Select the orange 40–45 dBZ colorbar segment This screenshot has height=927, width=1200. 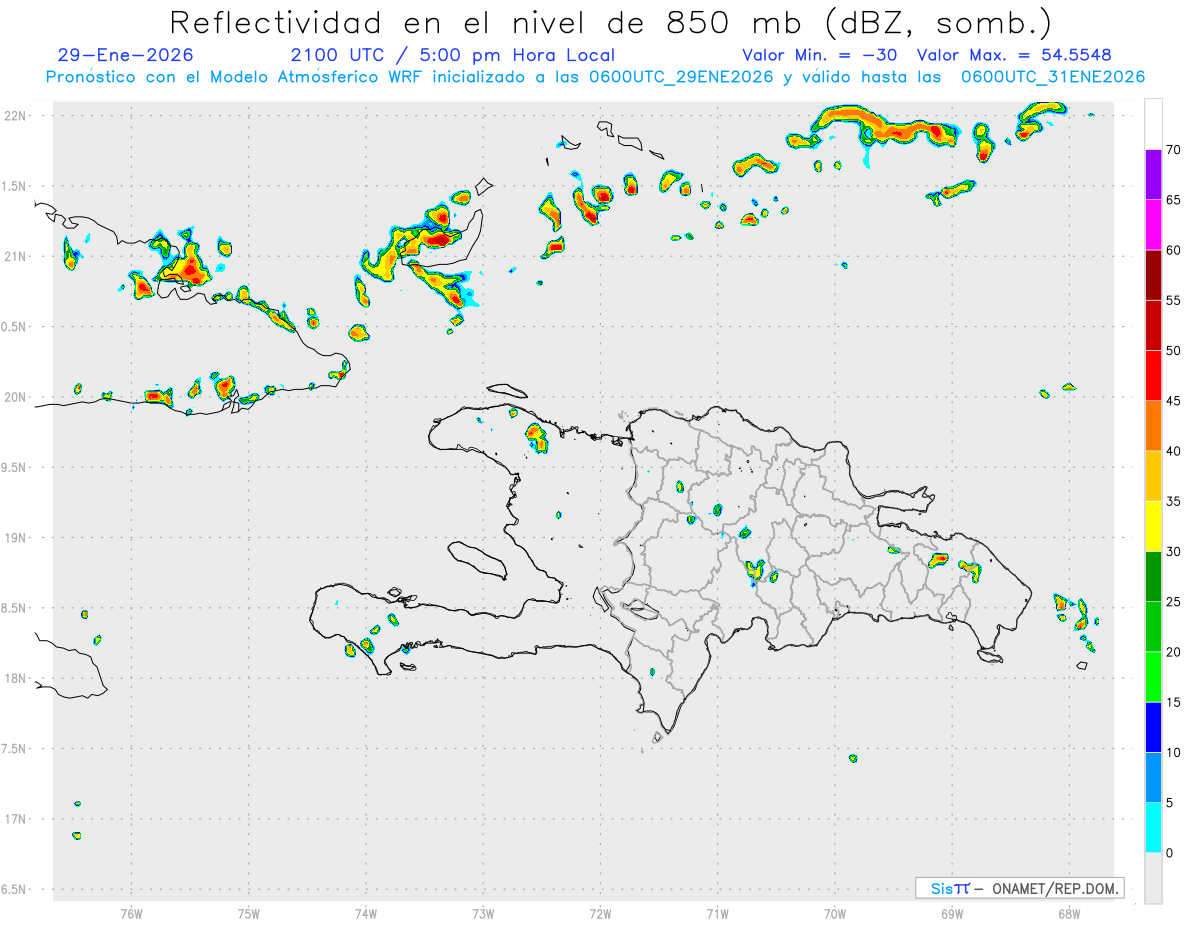[x=1153, y=426]
